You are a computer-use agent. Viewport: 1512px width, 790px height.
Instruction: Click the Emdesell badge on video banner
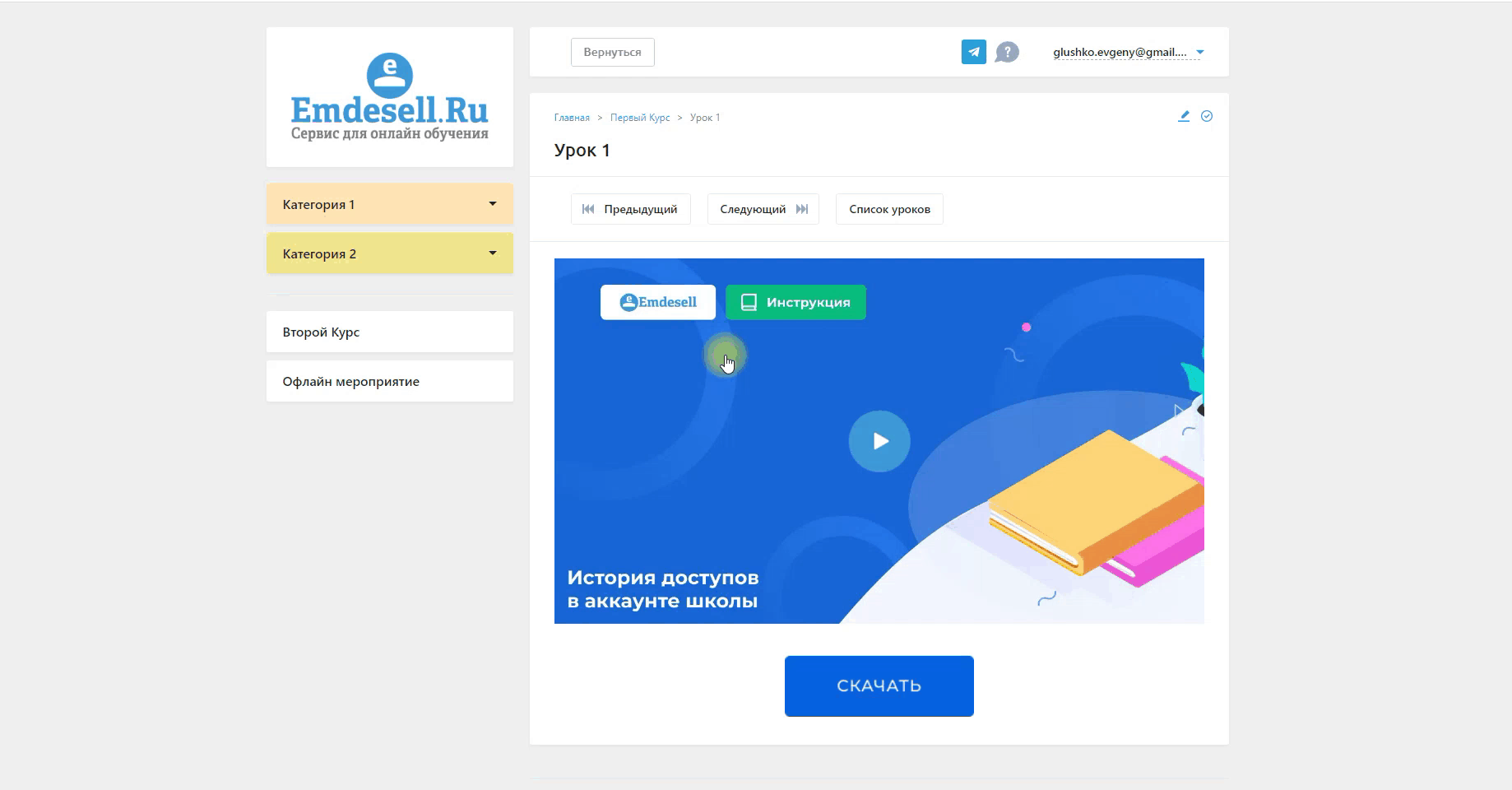pos(658,302)
